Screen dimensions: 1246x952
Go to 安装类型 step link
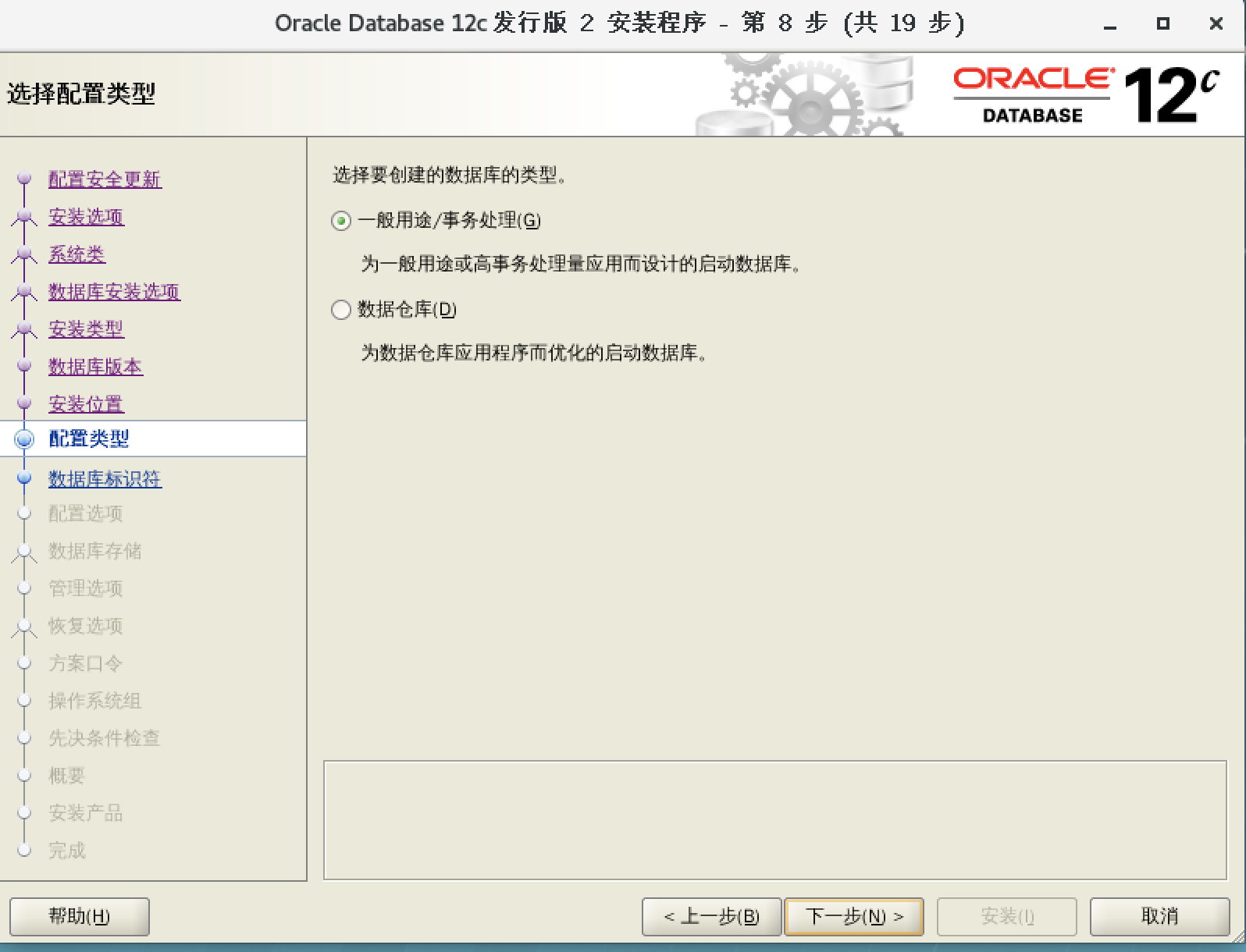pyautogui.click(x=86, y=329)
